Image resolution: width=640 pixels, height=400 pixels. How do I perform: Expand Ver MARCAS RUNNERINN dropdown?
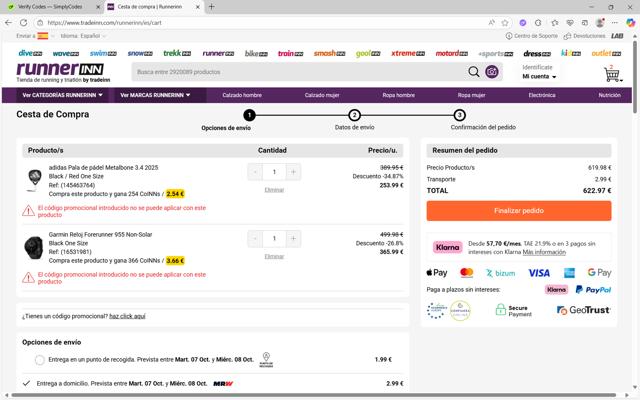pos(155,95)
